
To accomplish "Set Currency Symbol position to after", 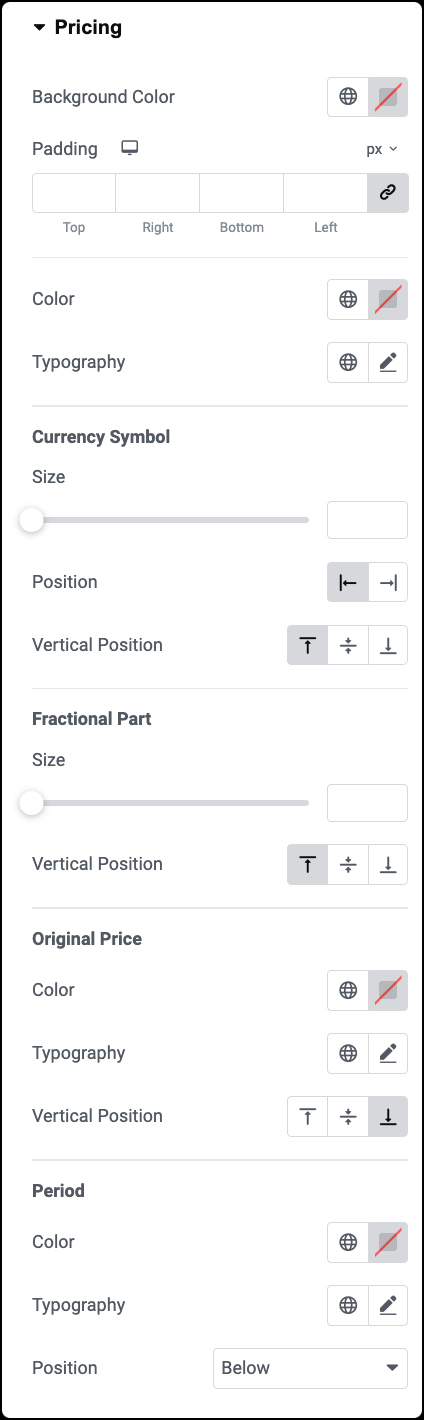I will [388, 582].
